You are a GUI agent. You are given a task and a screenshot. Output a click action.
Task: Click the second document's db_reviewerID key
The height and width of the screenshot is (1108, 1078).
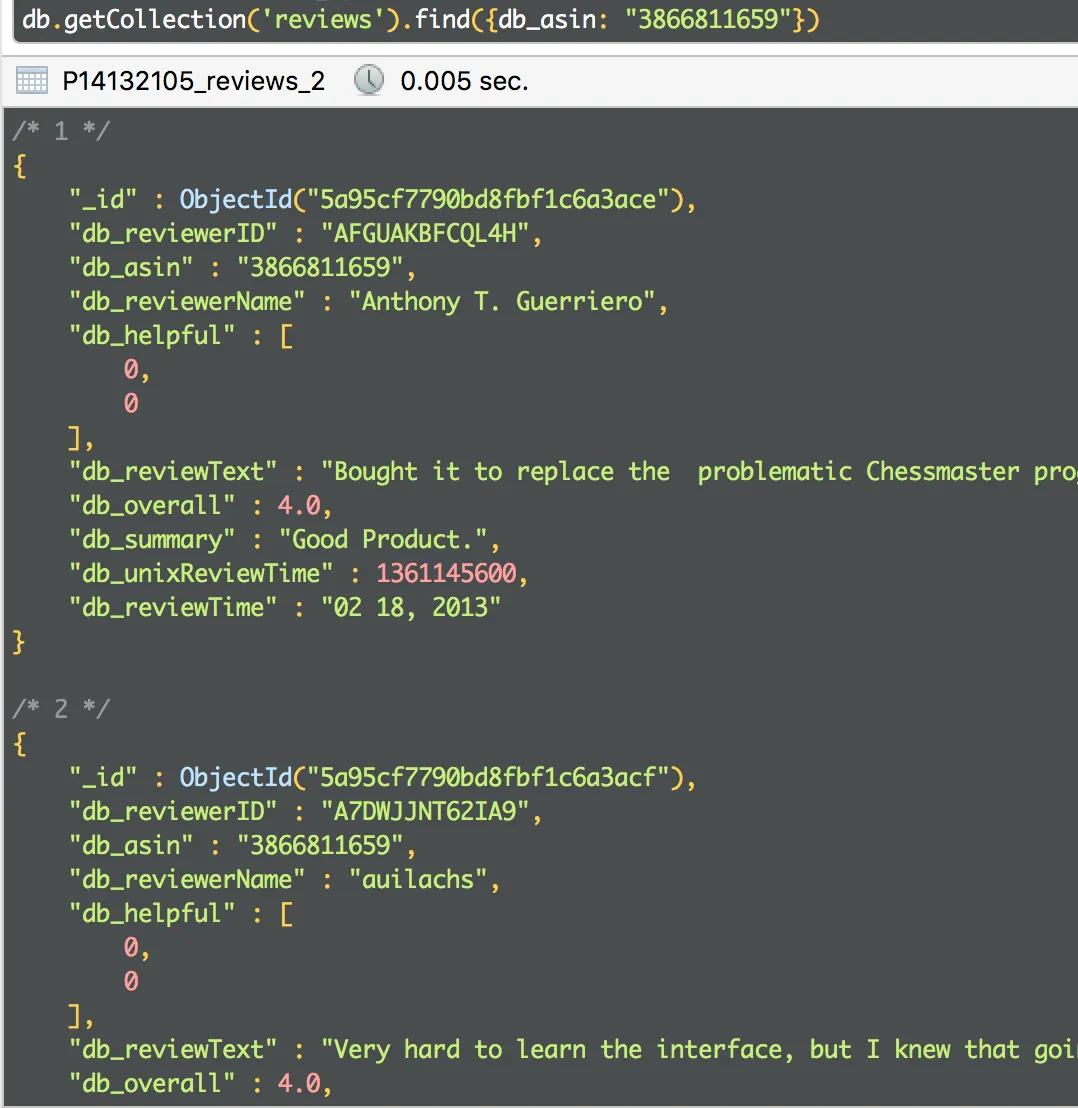tap(173, 812)
